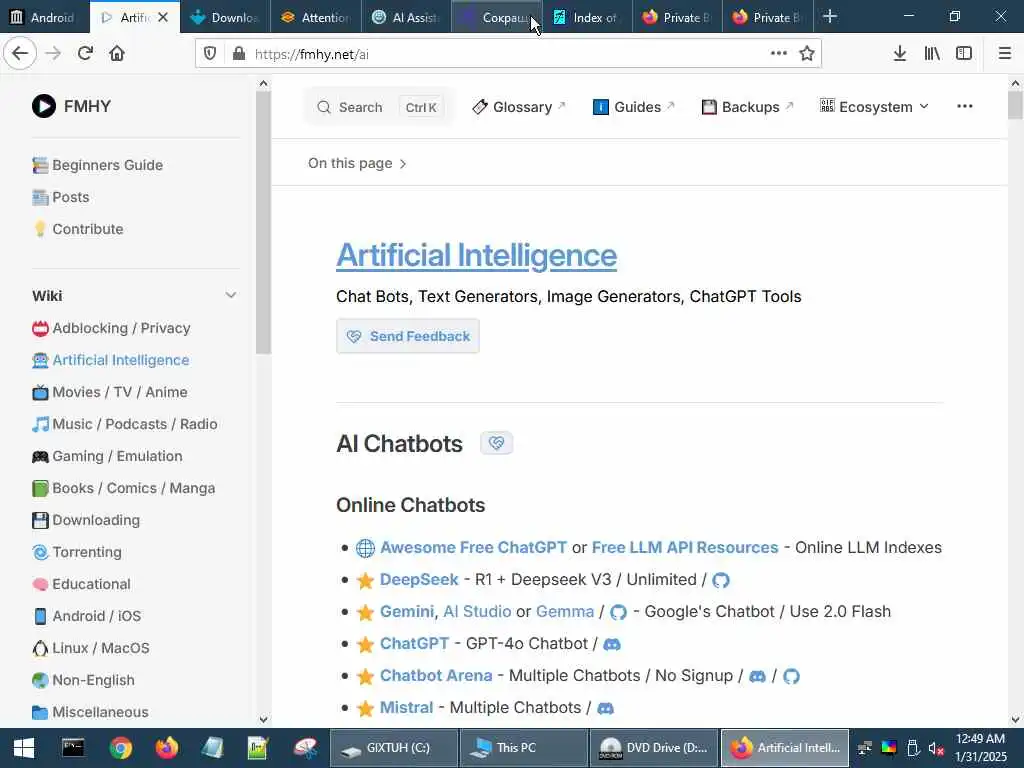
Task: Open Movies / TV / Anime wiki page
Action: point(110,392)
